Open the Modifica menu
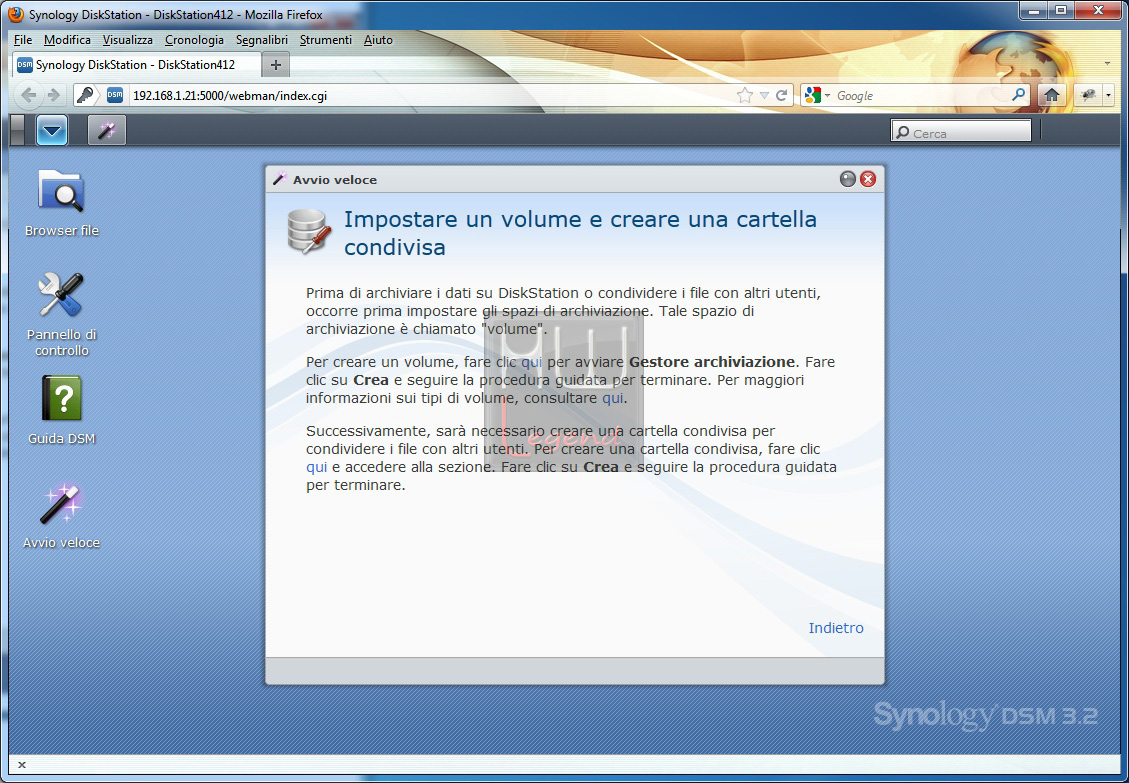Viewport: 1129px width, 783px height. 67,40
